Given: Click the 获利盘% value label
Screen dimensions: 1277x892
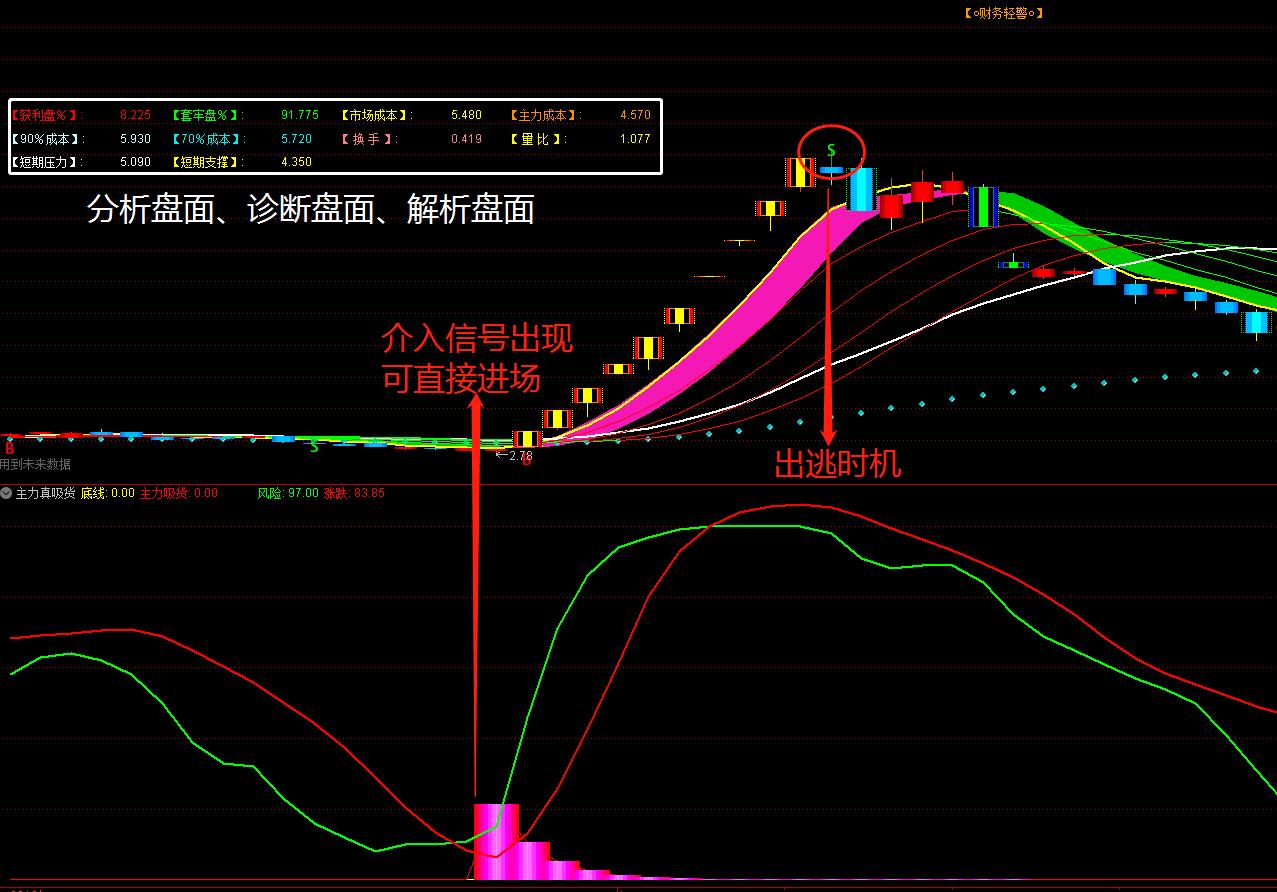Looking at the screenshot, I should point(46,115).
